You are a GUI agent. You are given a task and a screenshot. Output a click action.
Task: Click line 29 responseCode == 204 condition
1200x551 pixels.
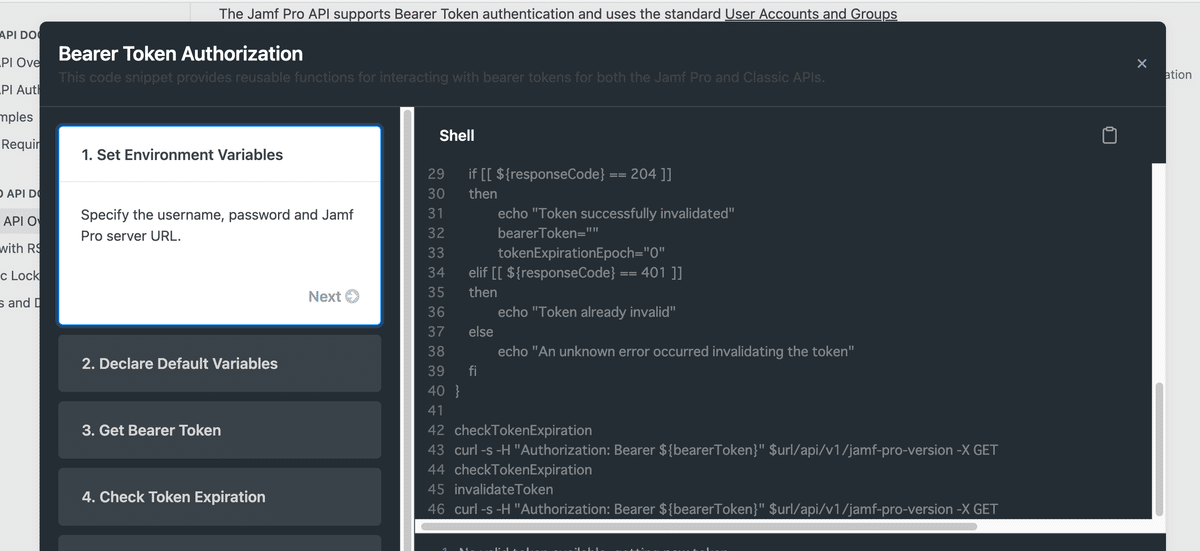[x=570, y=174]
